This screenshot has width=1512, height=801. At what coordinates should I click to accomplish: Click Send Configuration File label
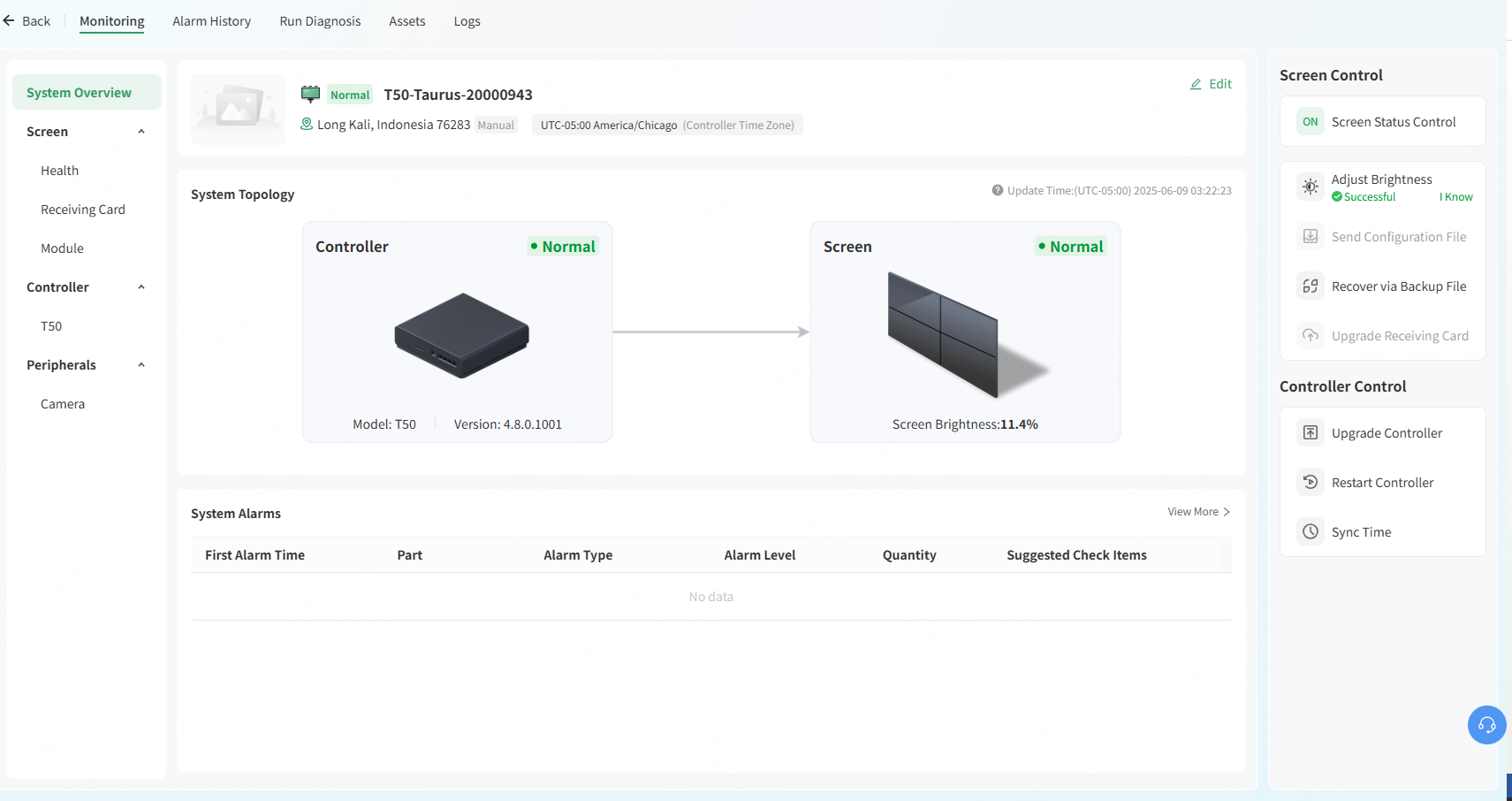tap(1399, 237)
